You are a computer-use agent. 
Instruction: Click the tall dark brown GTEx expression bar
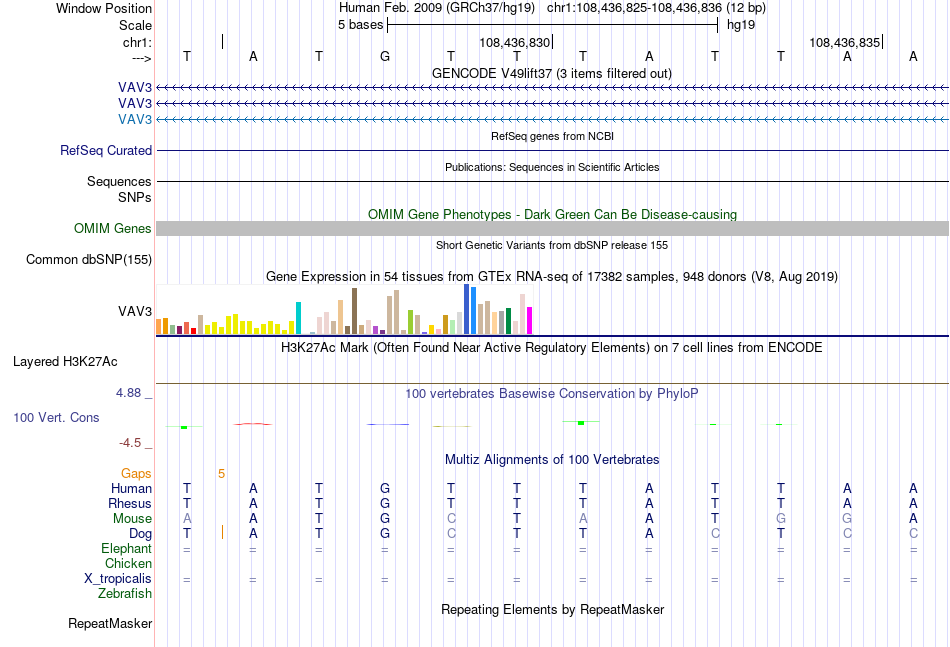(354, 311)
